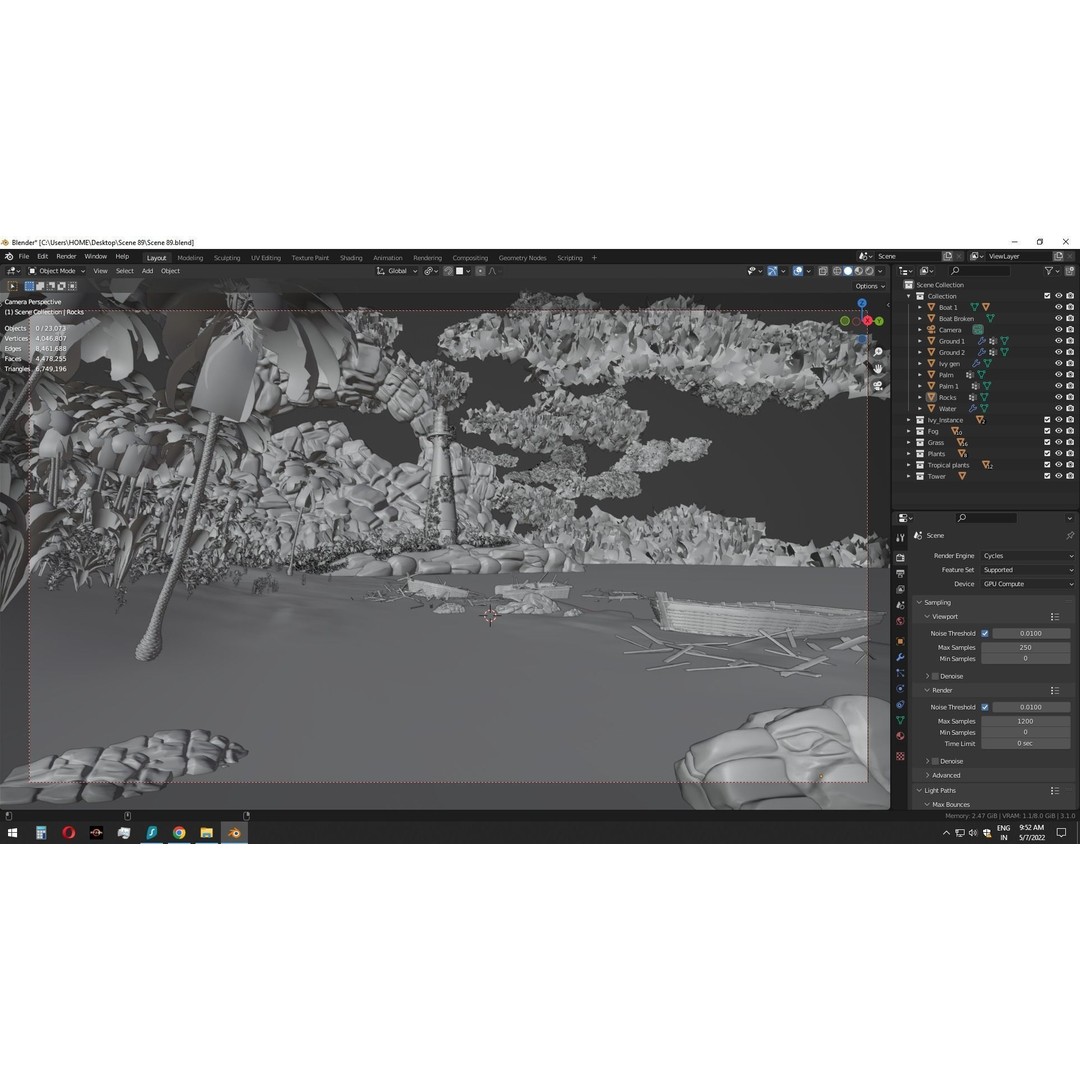1080x1080 pixels.
Task: Open the Blender logo menu
Action: (x=9, y=257)
